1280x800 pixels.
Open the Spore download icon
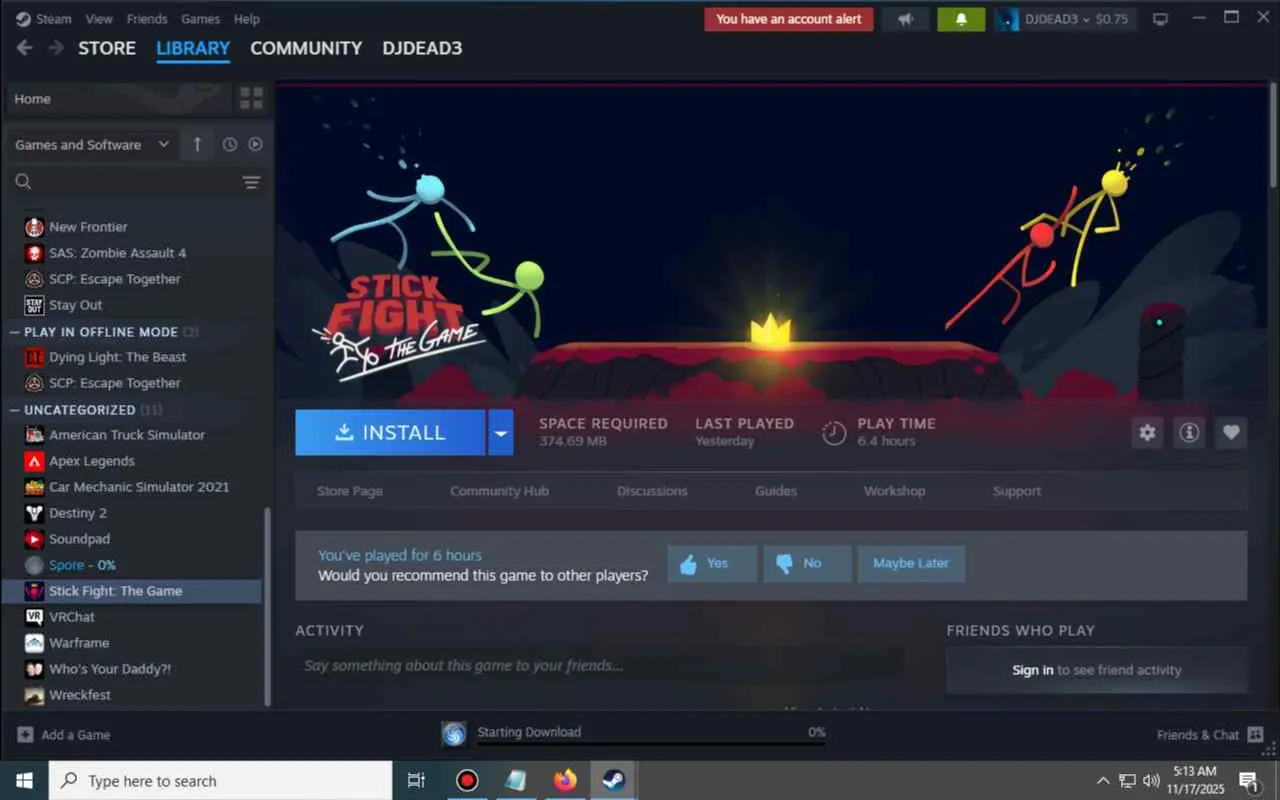[454, 734]
